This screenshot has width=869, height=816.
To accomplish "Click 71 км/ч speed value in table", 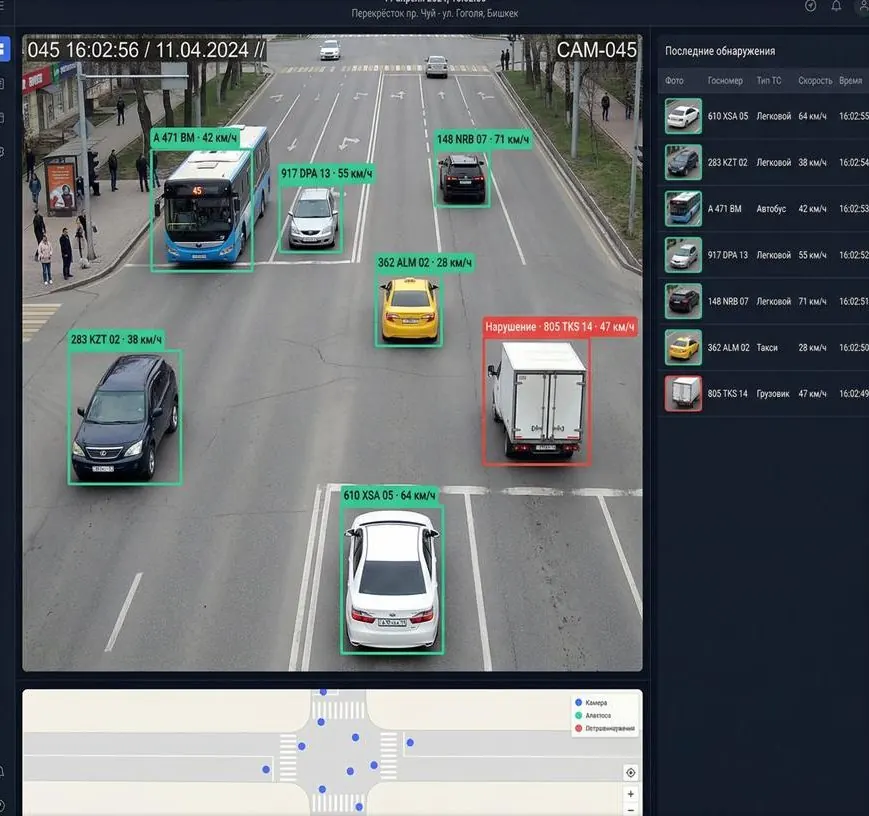I will [x=812, y=302].
